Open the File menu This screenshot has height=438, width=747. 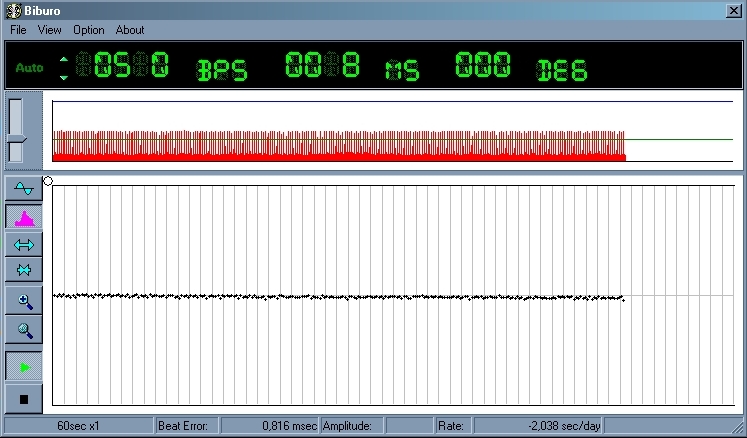[x=18, y=30]
